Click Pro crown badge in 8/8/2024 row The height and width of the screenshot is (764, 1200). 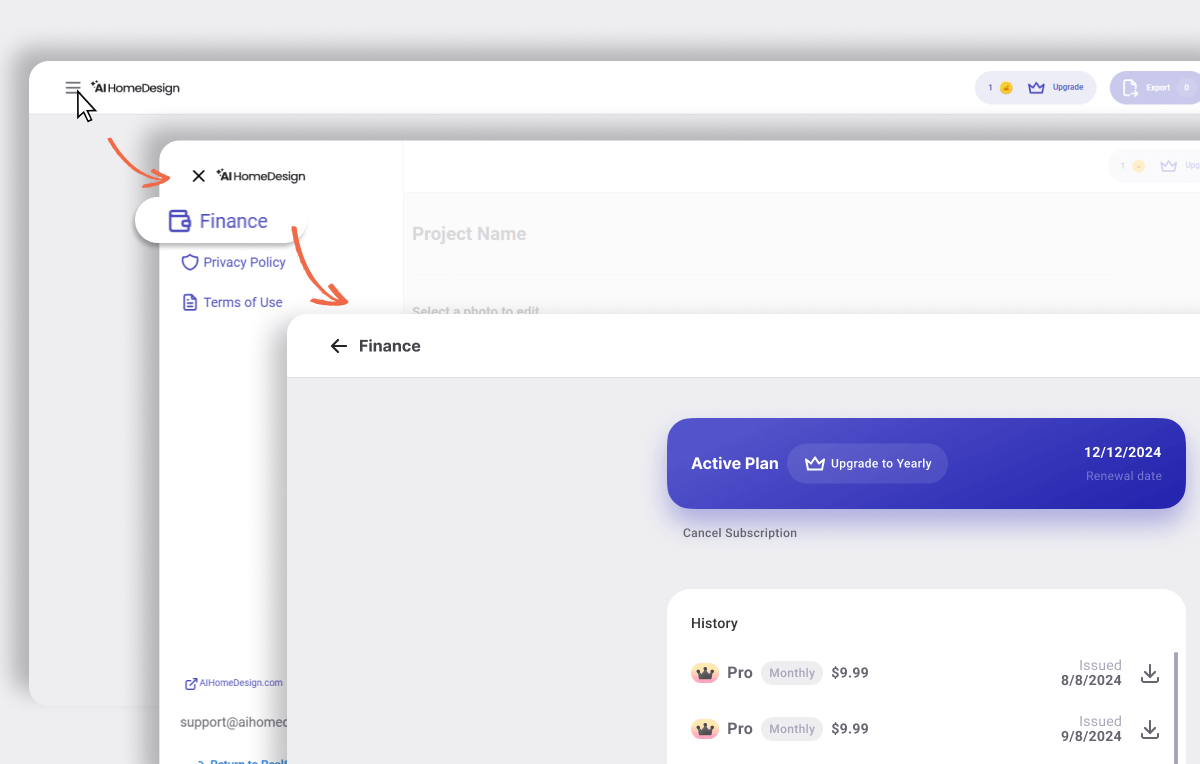point(705,673)
